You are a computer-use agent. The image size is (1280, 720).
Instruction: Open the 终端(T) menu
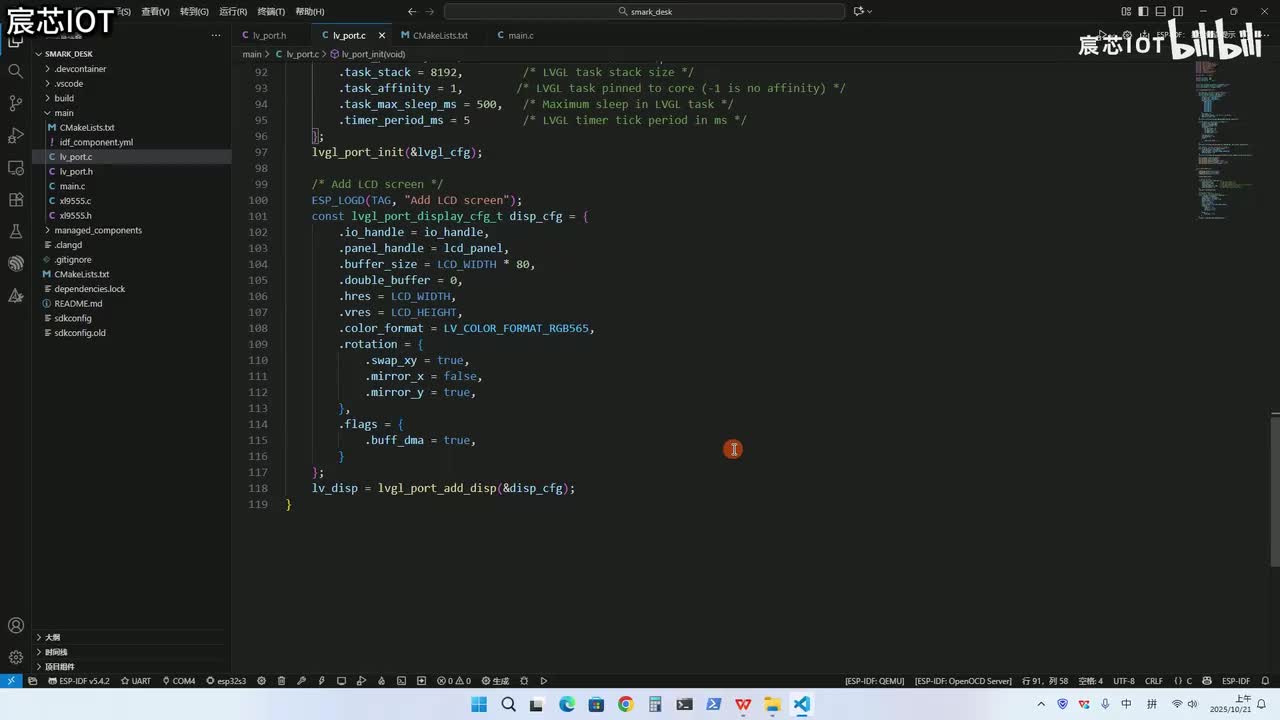(271, 11)
